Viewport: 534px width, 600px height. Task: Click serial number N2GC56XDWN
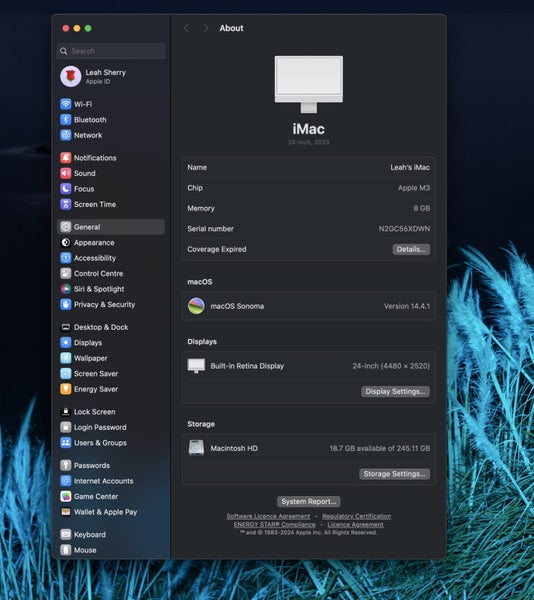point(404,228)
